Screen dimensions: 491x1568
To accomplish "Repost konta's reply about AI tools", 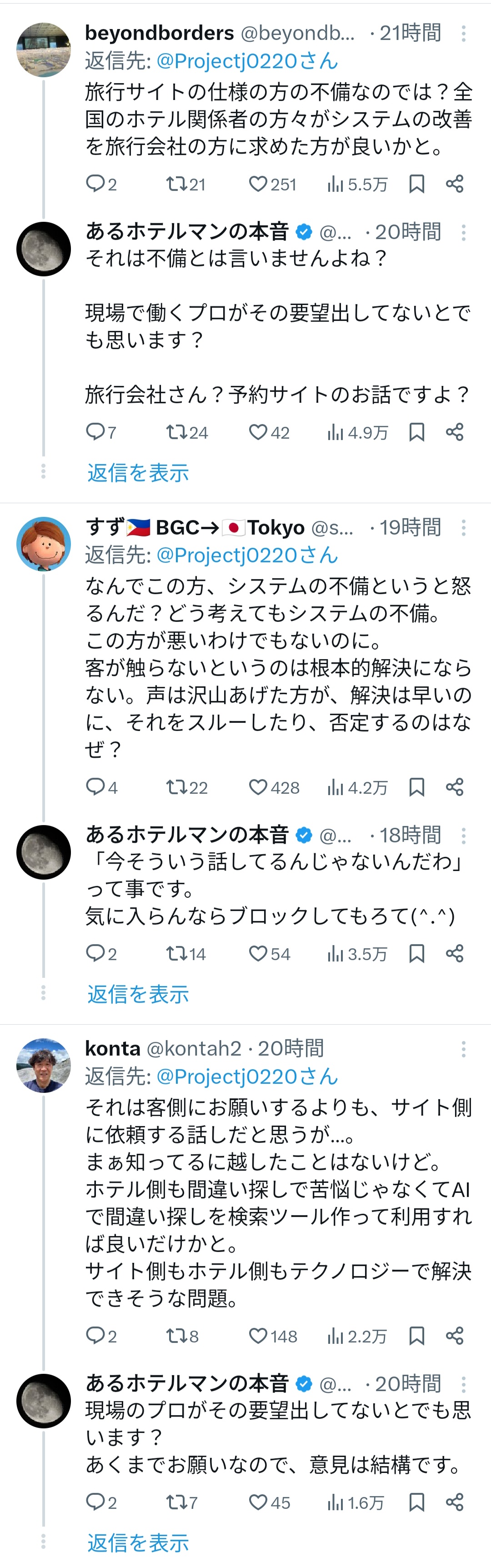I will (x=176, y=1336).
